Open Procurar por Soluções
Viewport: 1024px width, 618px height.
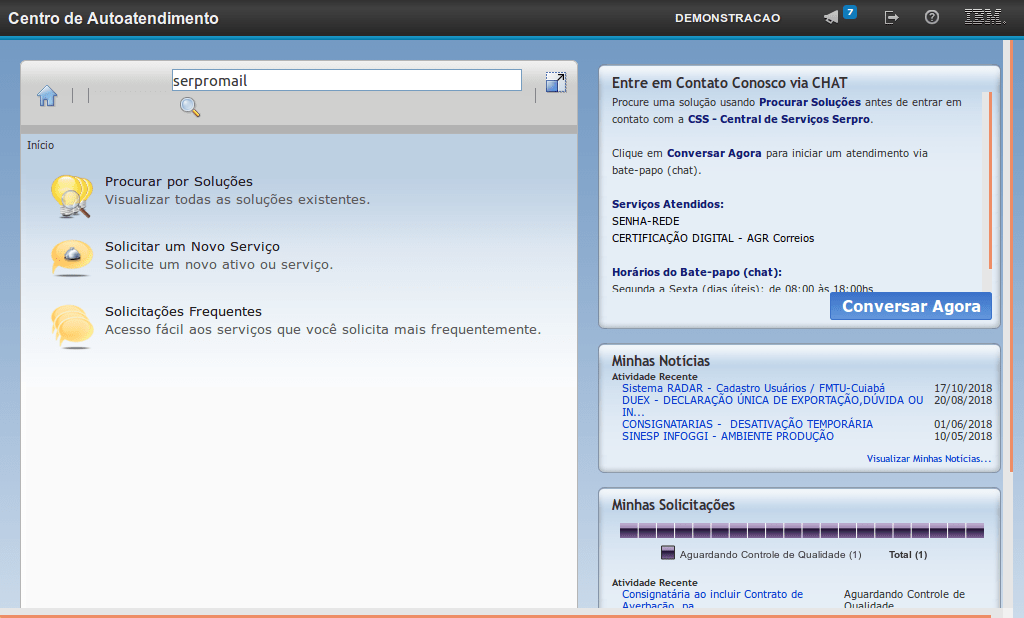coord(179,182)
